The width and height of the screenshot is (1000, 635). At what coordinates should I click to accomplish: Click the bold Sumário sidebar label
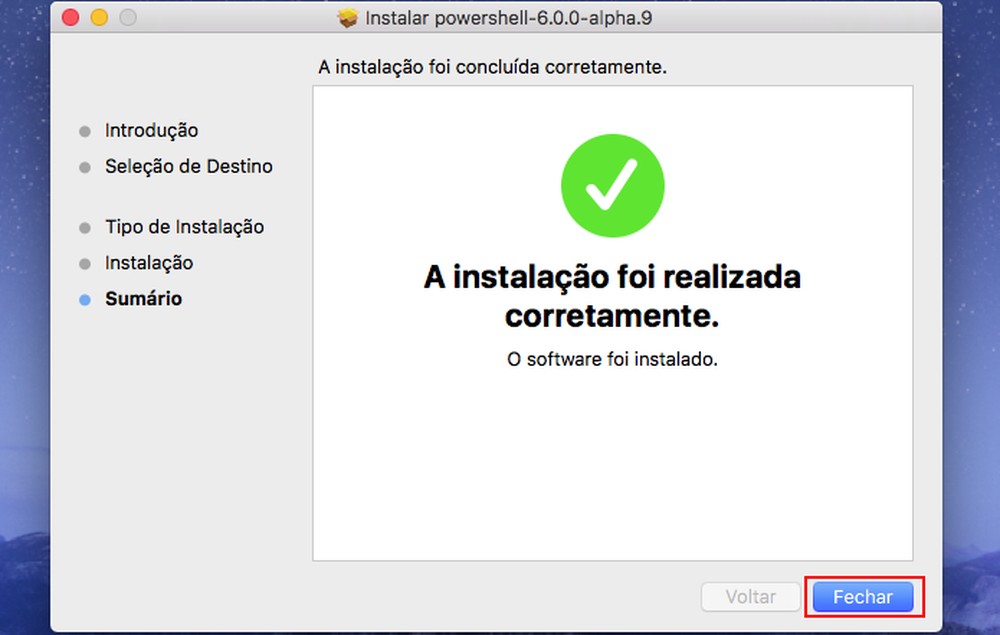point(143,298)
